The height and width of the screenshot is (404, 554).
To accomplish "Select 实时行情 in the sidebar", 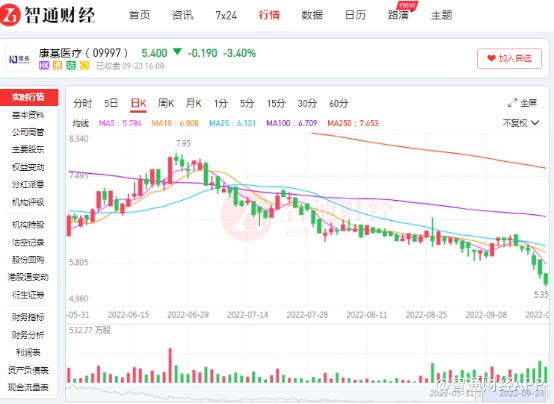I will pyautogui.click(x=29, y=97).
